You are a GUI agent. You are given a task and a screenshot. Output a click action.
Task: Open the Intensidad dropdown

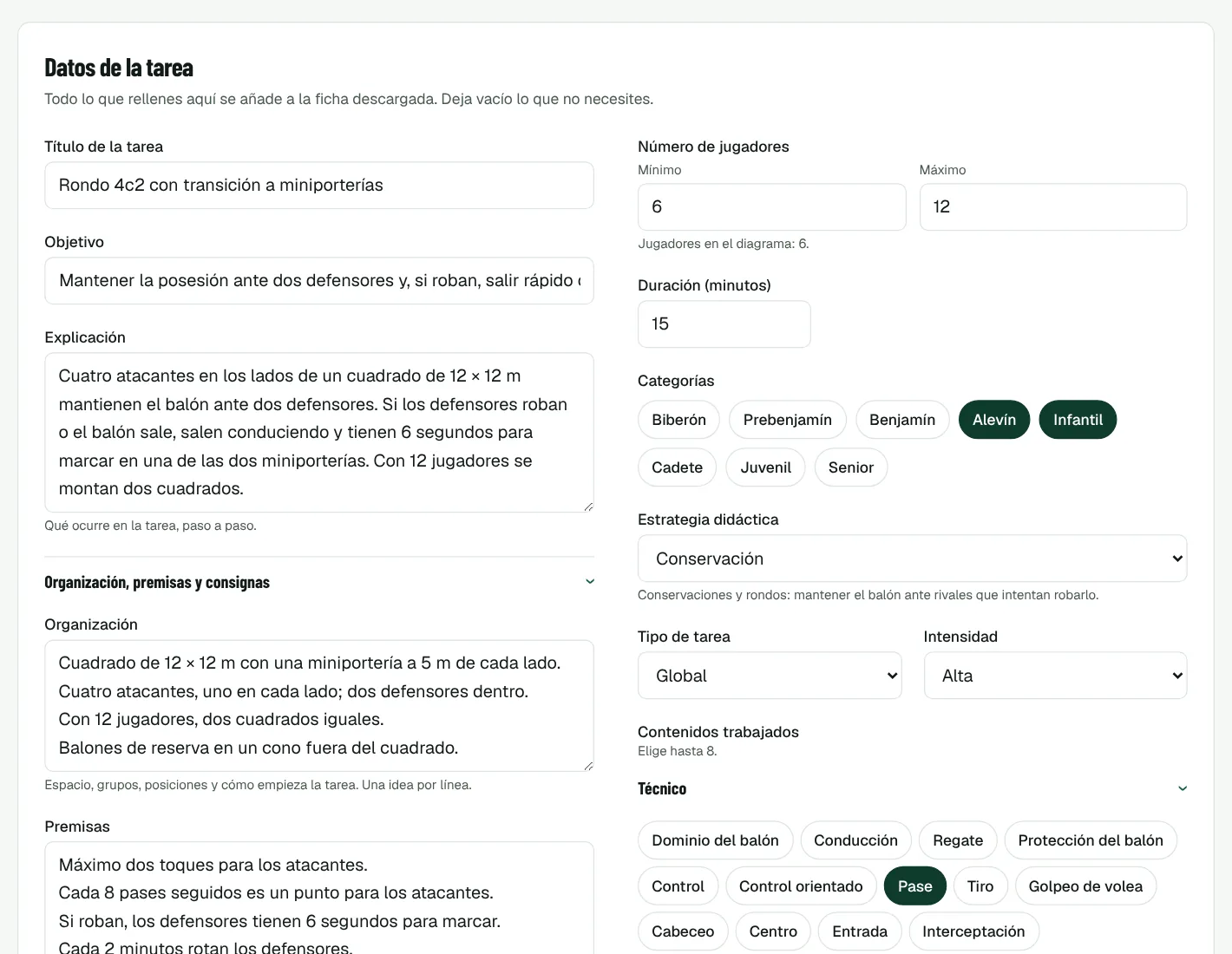(x=1055, y=676)
